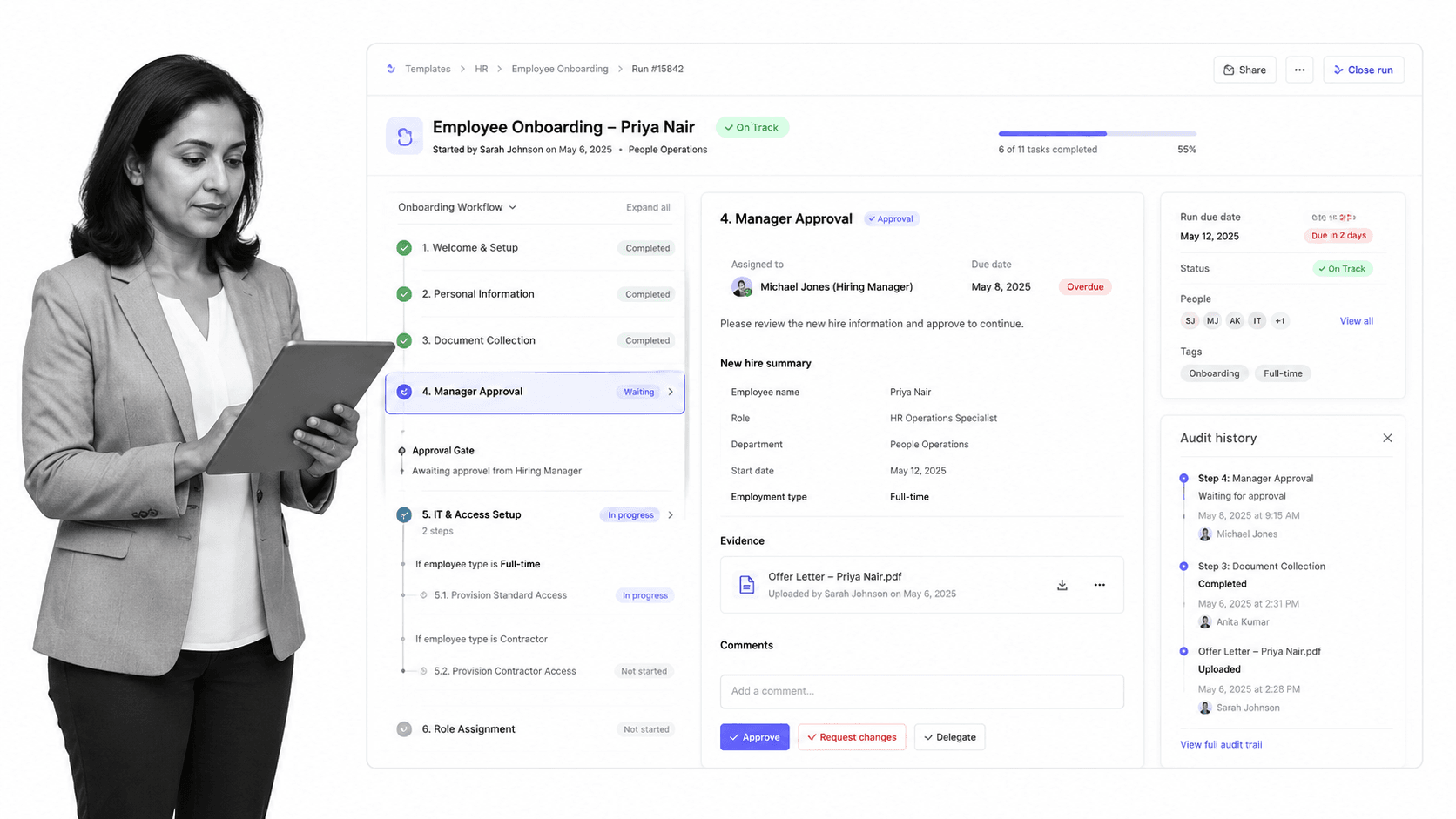Click Michael Jones's avatar under Assigned to
Image resolution: width=1456 pixels, height=819 pixels.
[x=742, y=287]
